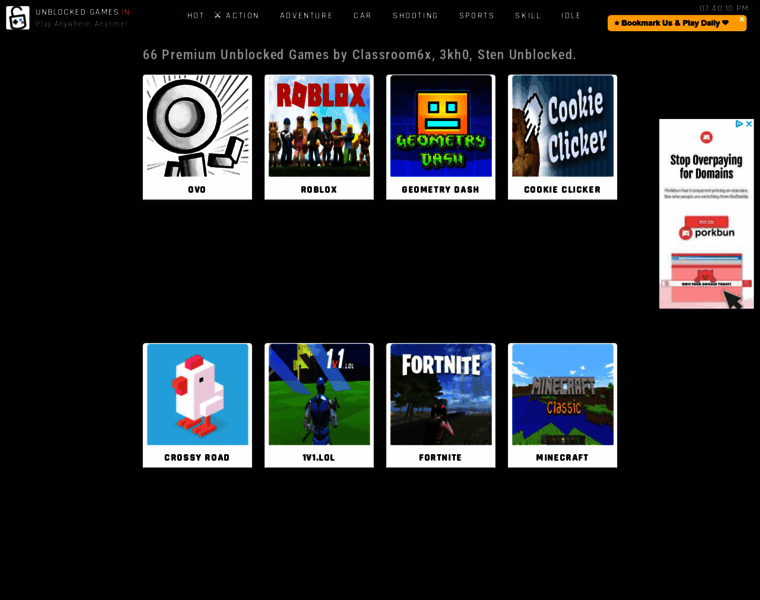
Task: Go to the ADVENTURE category
Action: tap(306, 16)
